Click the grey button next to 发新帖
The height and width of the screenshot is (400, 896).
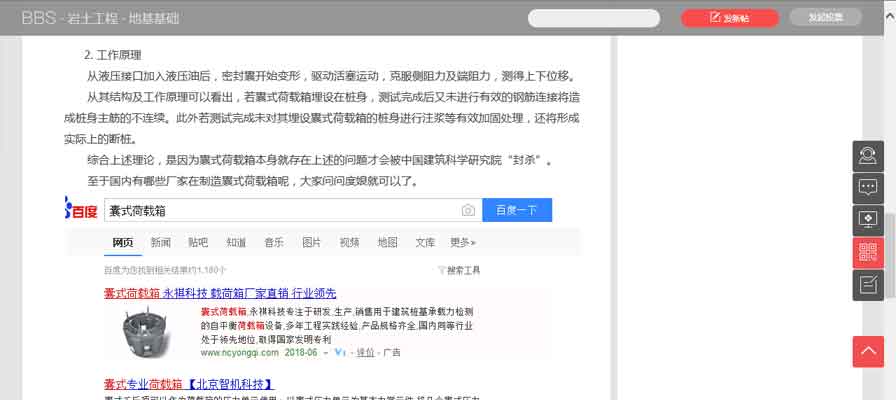(x=825, y=18)
